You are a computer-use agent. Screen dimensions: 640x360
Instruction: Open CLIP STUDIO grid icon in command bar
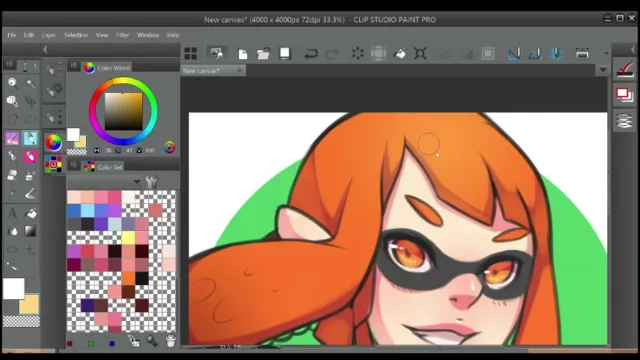click(191, 53)
